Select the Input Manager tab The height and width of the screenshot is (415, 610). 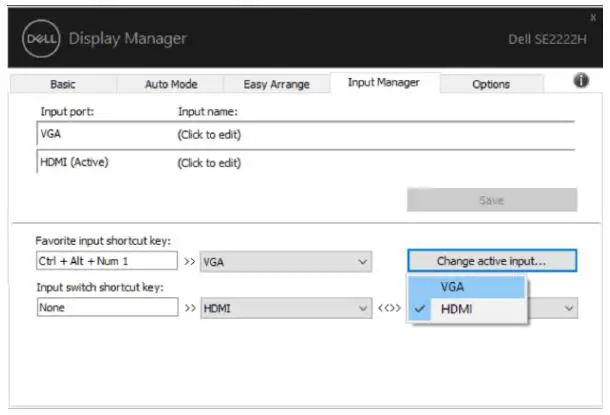click(384, 82)
